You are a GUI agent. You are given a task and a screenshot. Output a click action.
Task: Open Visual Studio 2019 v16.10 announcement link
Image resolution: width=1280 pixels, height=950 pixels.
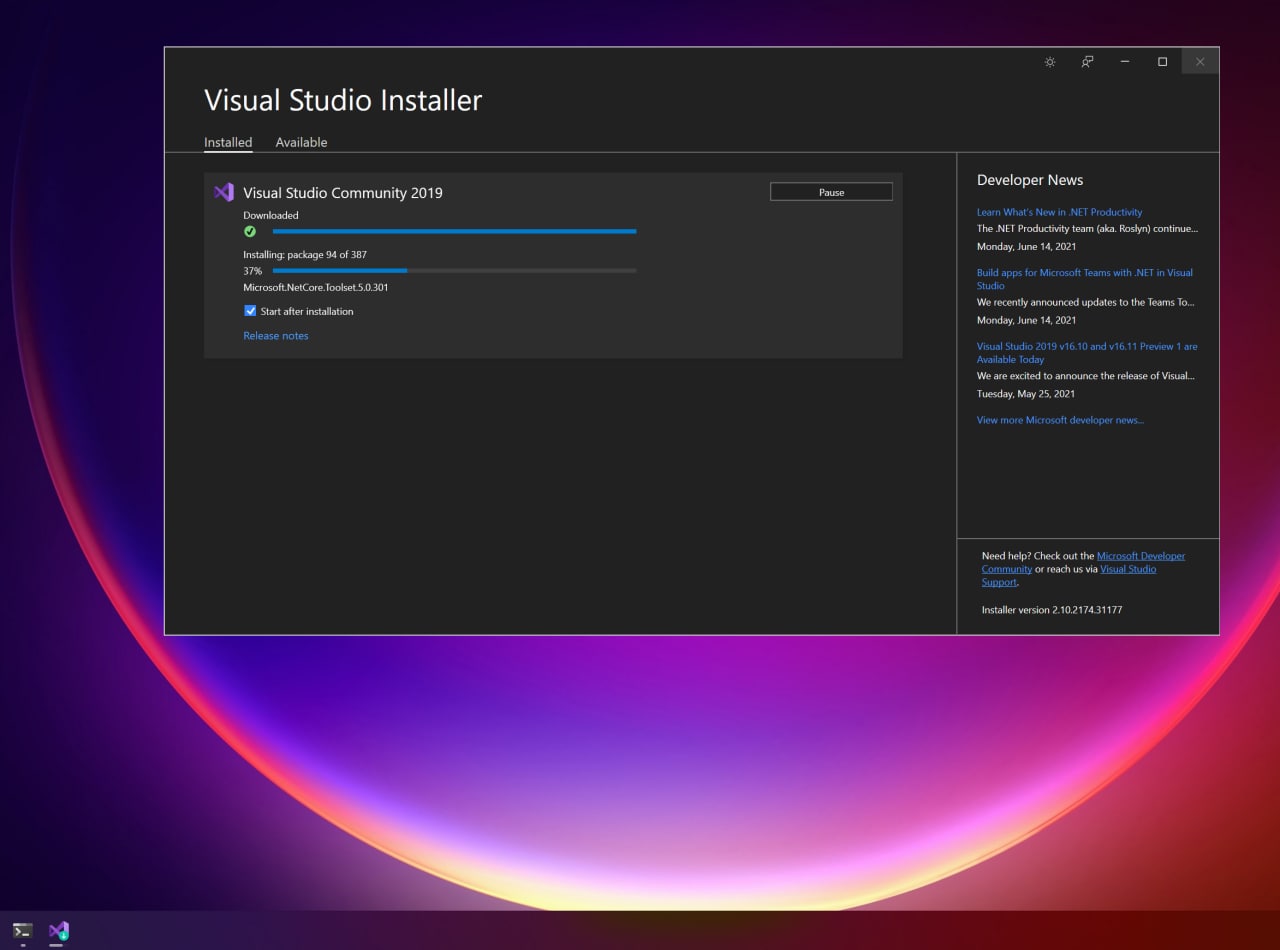click(1087, 353)
